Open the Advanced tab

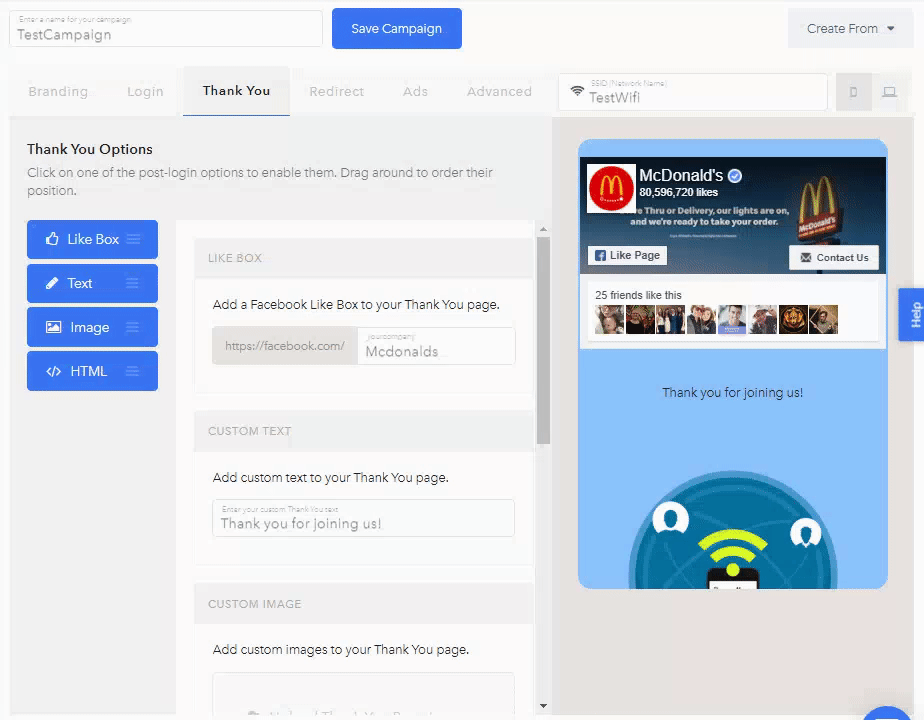[x=499, y=91]
